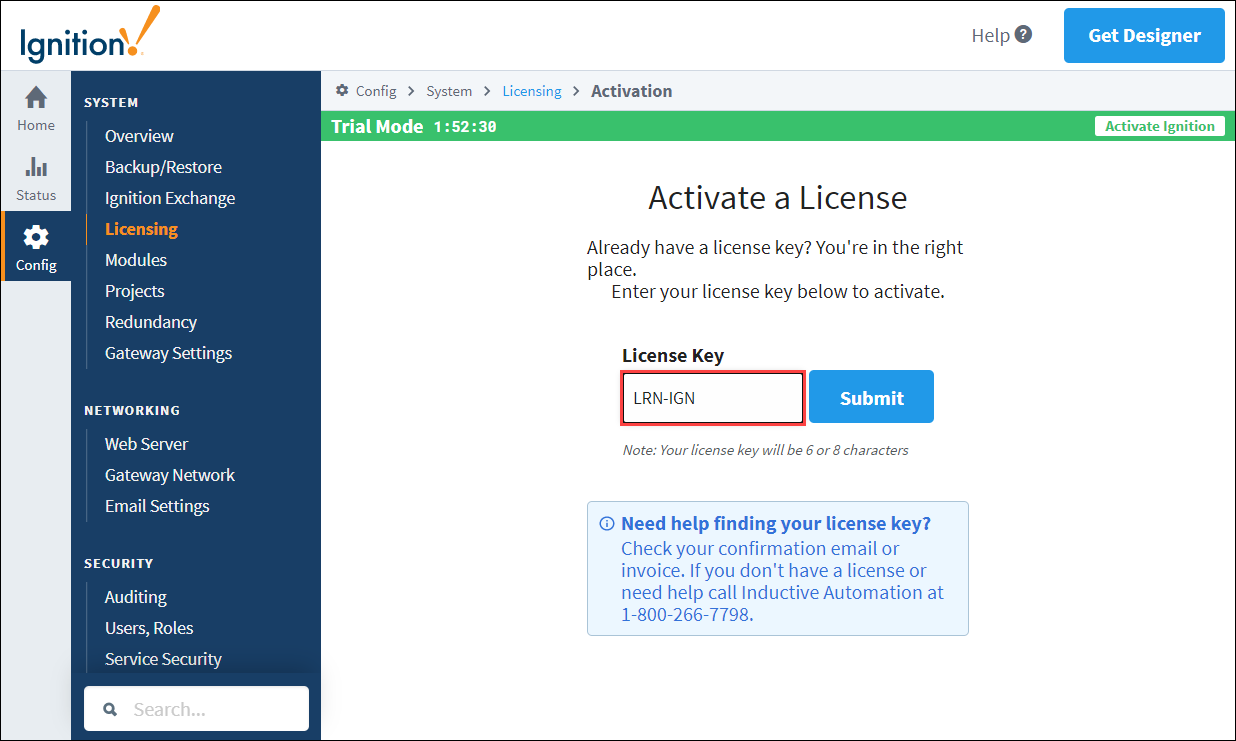Click the Activate a License heading
This screenshot has height=741, width=1236.
click(x=777, y=198)
